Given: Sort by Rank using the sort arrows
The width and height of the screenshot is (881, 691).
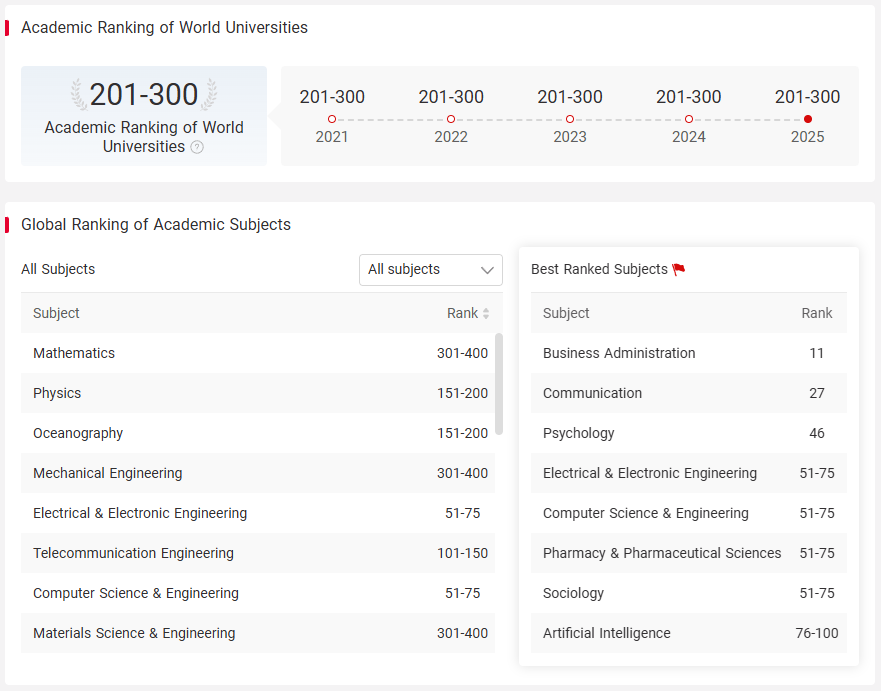Looking at the screenshot, I should click(486, 313).
